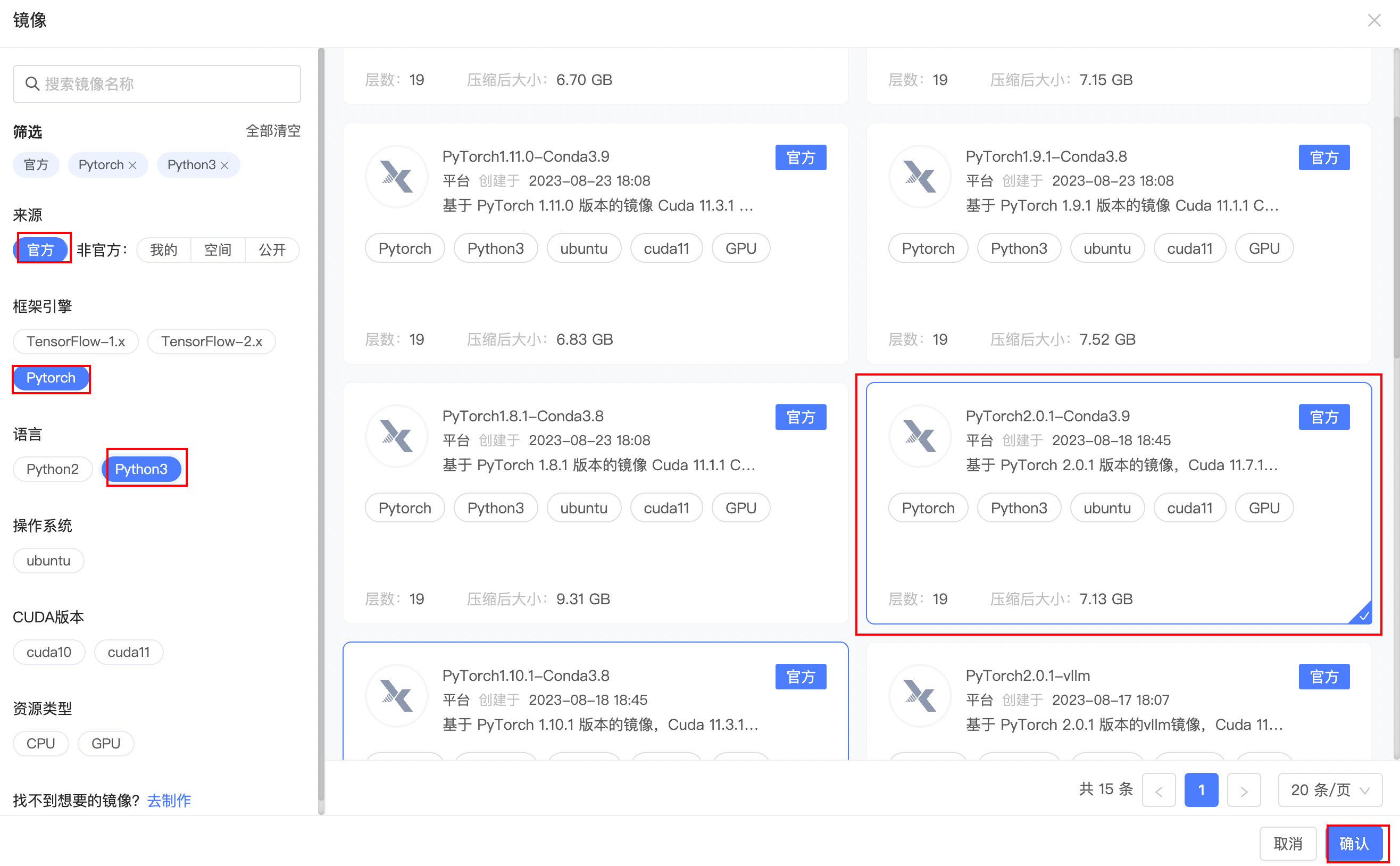The width and height of the screenshot is (1400, 866).
Task: Click the PyTorch2.0.1-vllm image logo
Action: [x=920, y=695]
